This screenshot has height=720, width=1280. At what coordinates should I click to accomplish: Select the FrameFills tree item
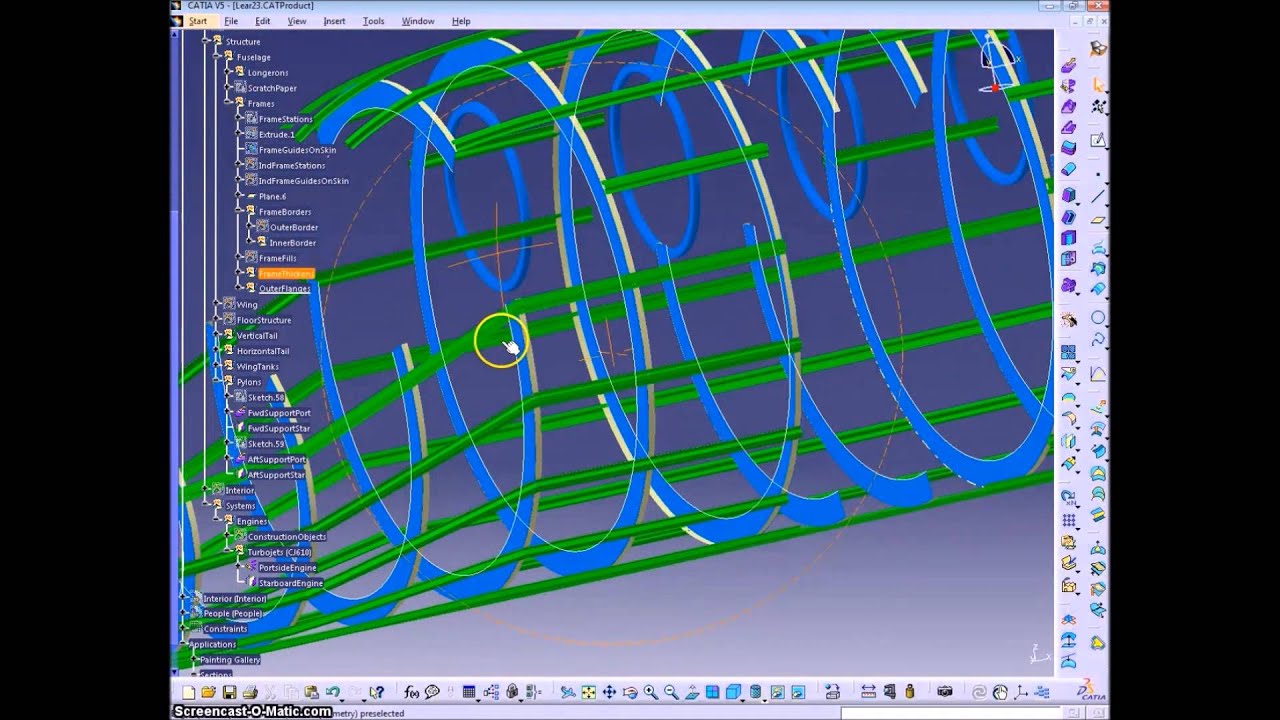coord(277,259)
